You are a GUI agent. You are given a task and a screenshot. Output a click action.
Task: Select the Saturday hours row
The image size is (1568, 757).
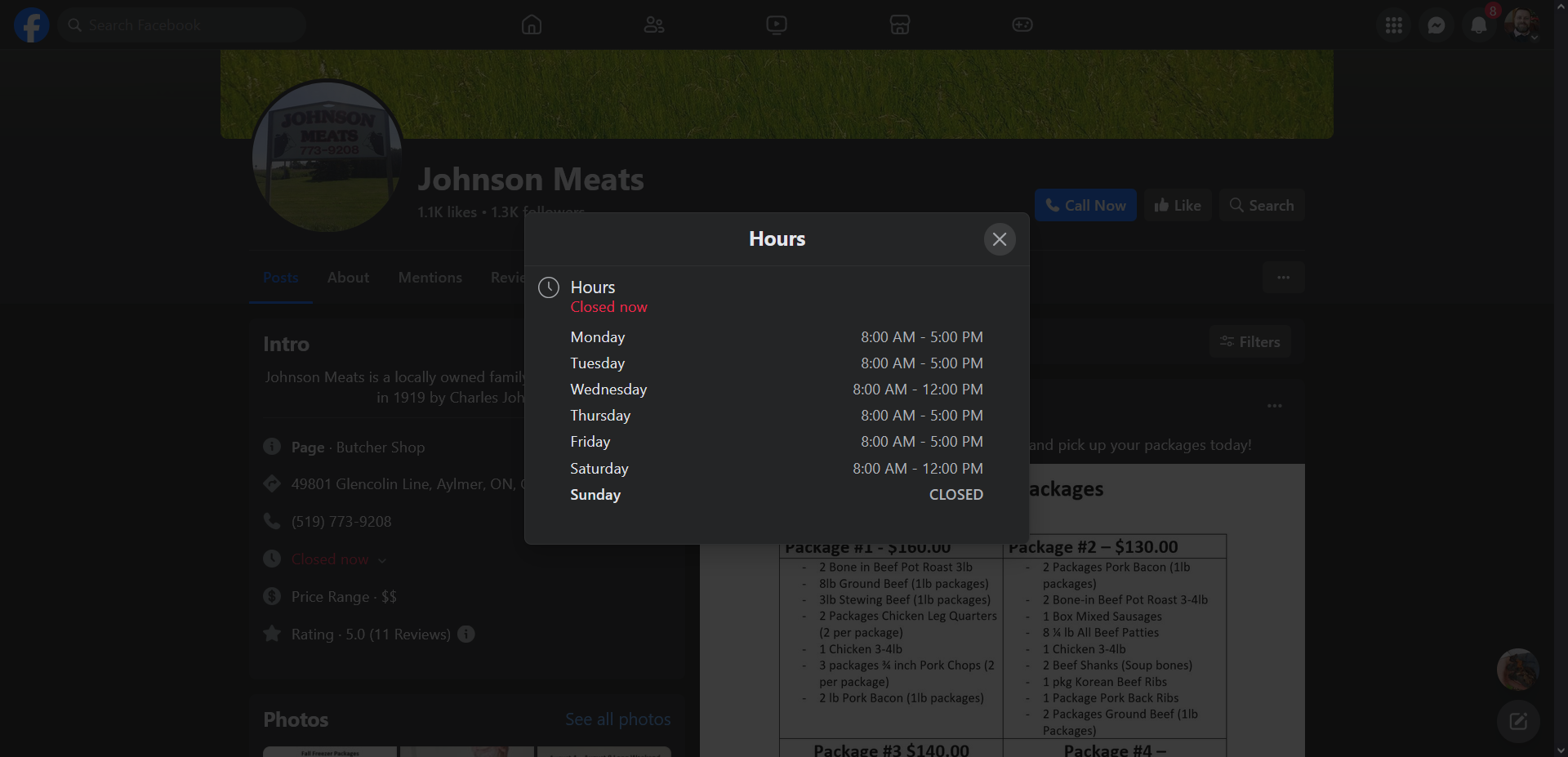[x=777, y=469]
